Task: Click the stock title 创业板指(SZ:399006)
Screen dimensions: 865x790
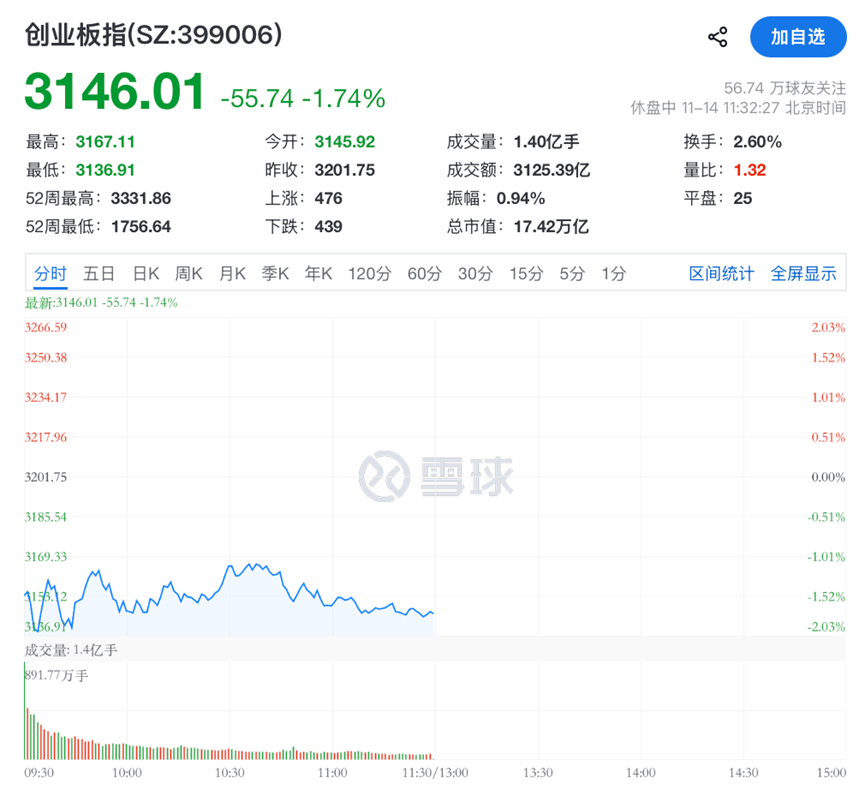Action: pyautogui.click(x=150, y=34)
